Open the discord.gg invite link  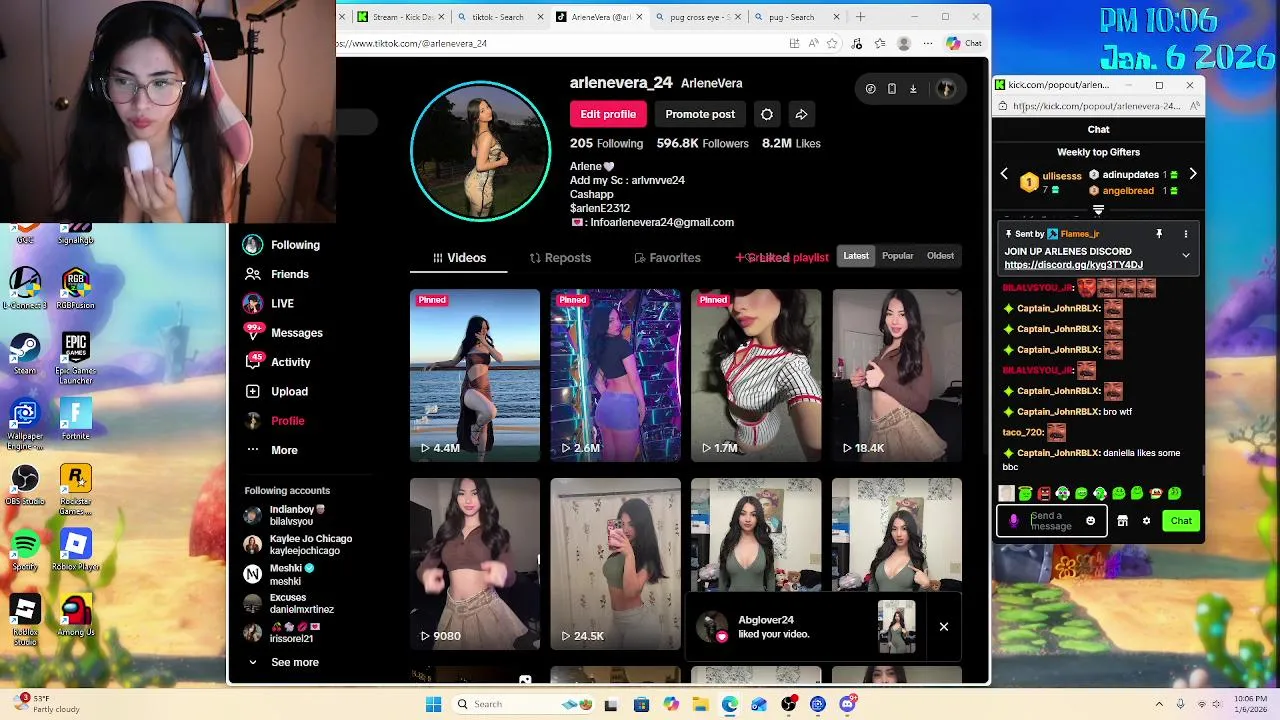point(1073,265)
